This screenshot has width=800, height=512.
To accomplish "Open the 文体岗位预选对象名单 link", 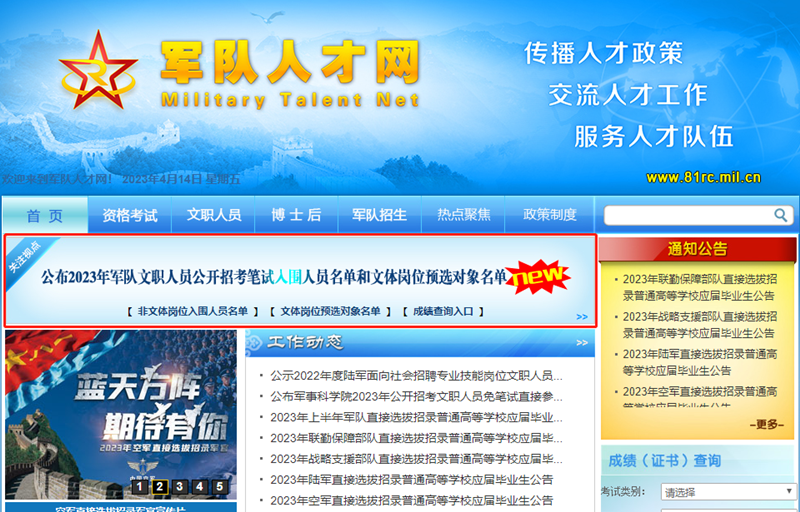I will 330,311.
